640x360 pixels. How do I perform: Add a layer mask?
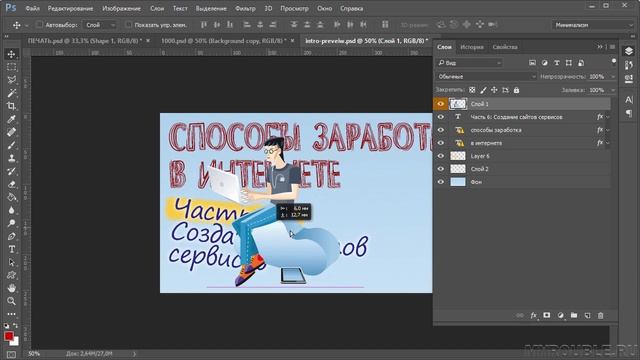pyautogui.click(x=547, y=316)
